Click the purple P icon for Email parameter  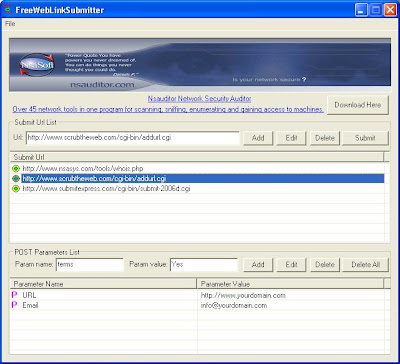14,305
